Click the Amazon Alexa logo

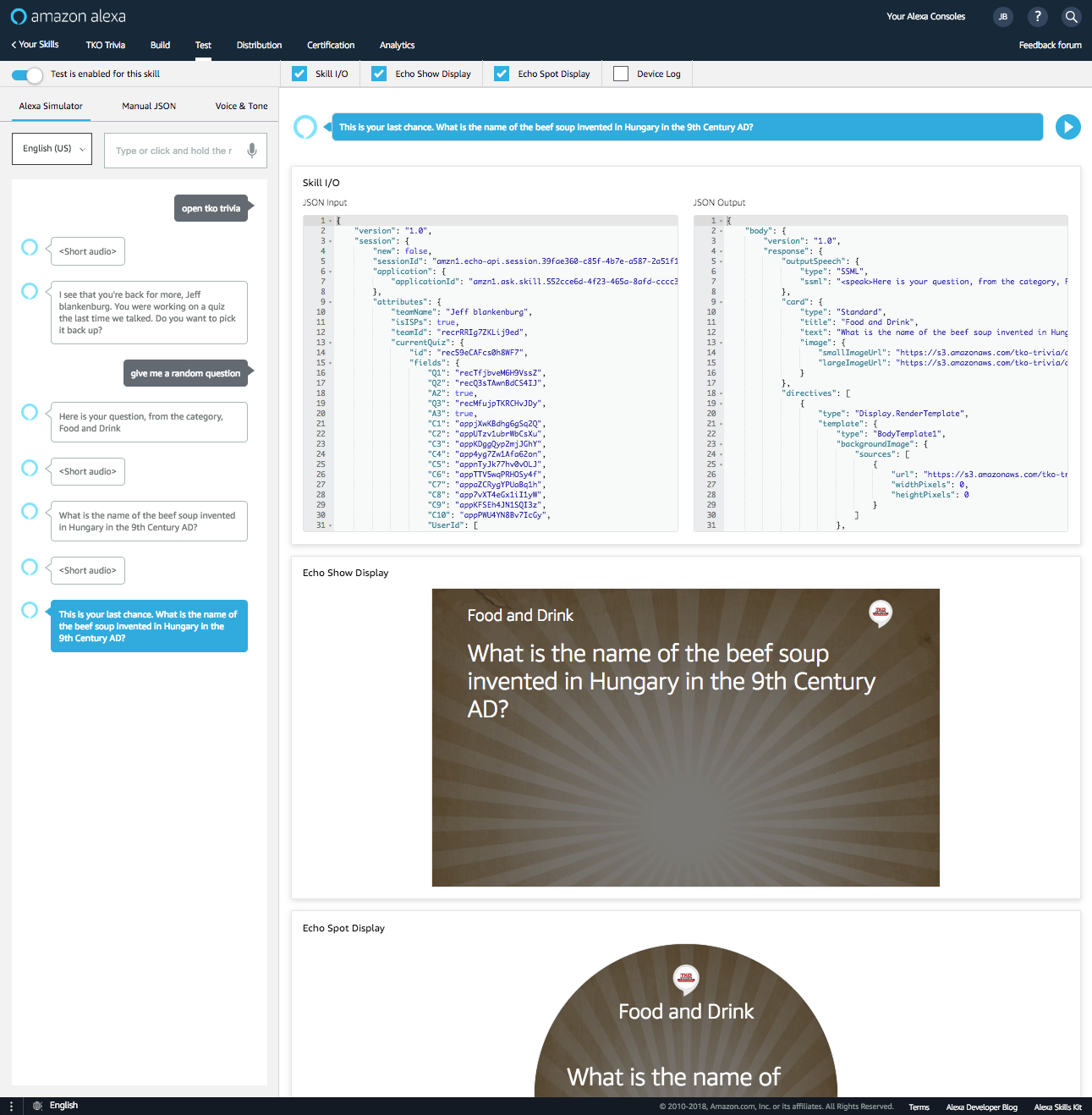pyautogui.click(x=69, y=17)
